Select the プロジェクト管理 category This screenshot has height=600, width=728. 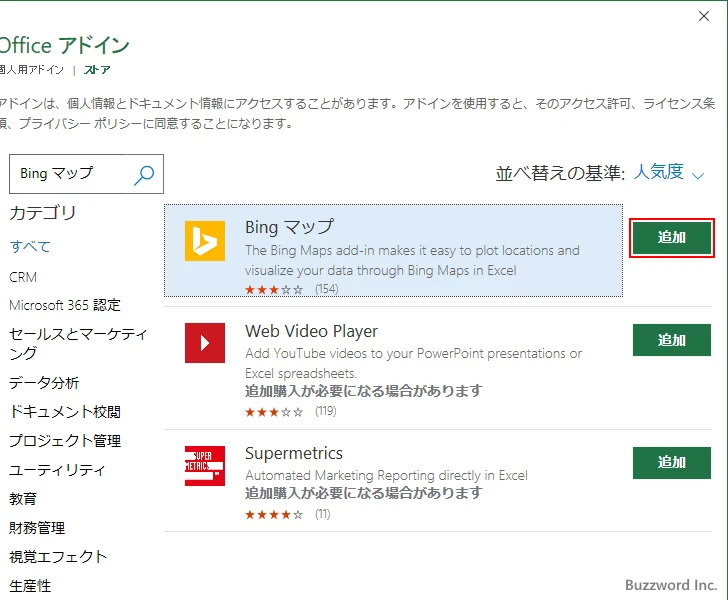pyautogui.click(x=65, y=440)
